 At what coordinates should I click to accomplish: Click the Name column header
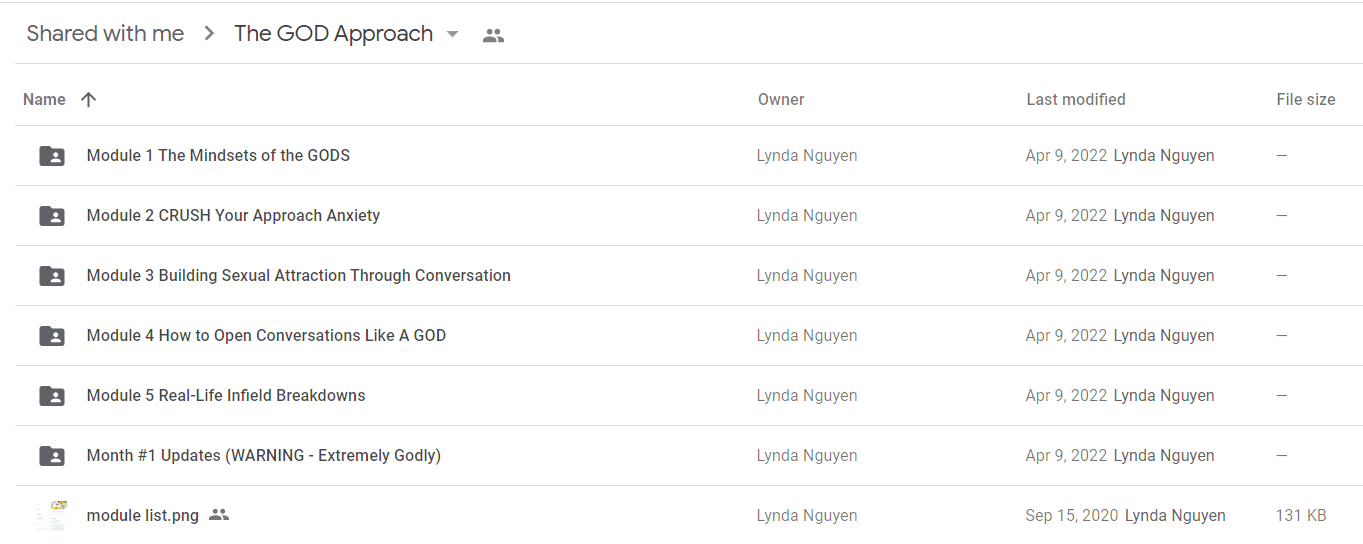click(44, 99)
